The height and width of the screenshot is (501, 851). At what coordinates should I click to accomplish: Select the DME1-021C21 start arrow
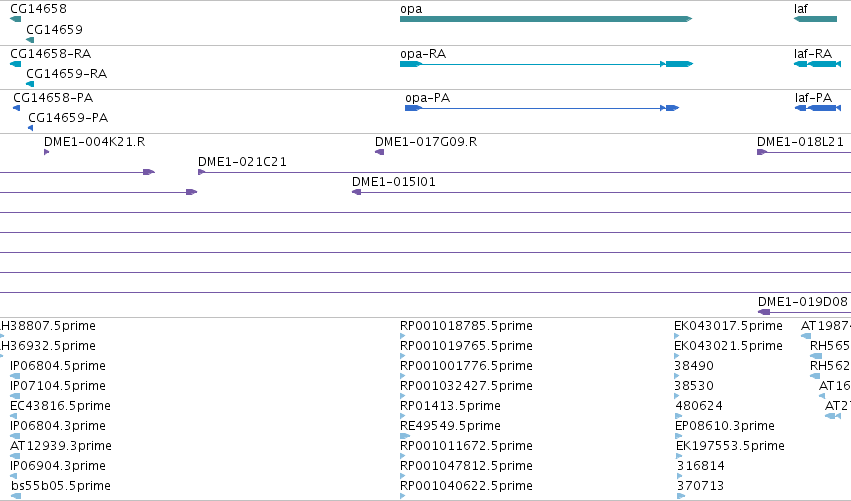[201, 172]
